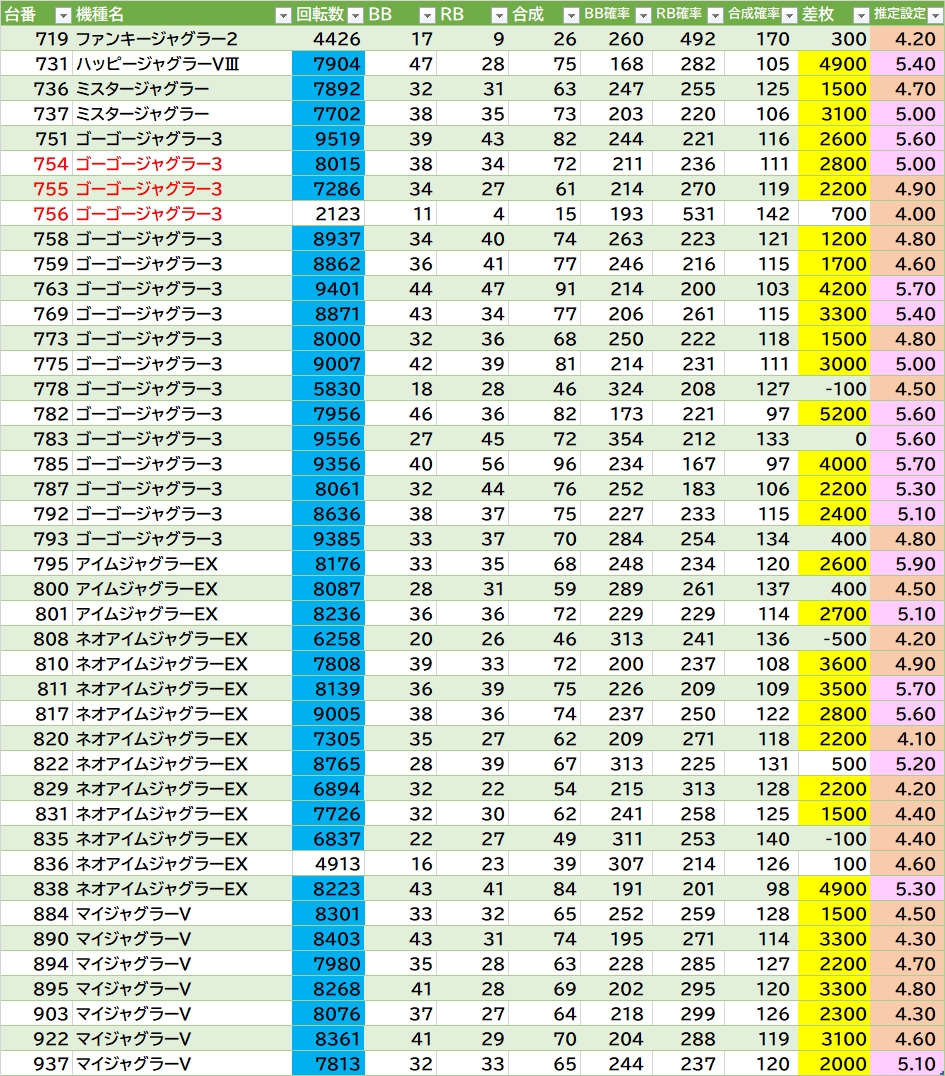Select the blue 7904 rotation count cell
945x1076 pixels.
coord(329,64)
